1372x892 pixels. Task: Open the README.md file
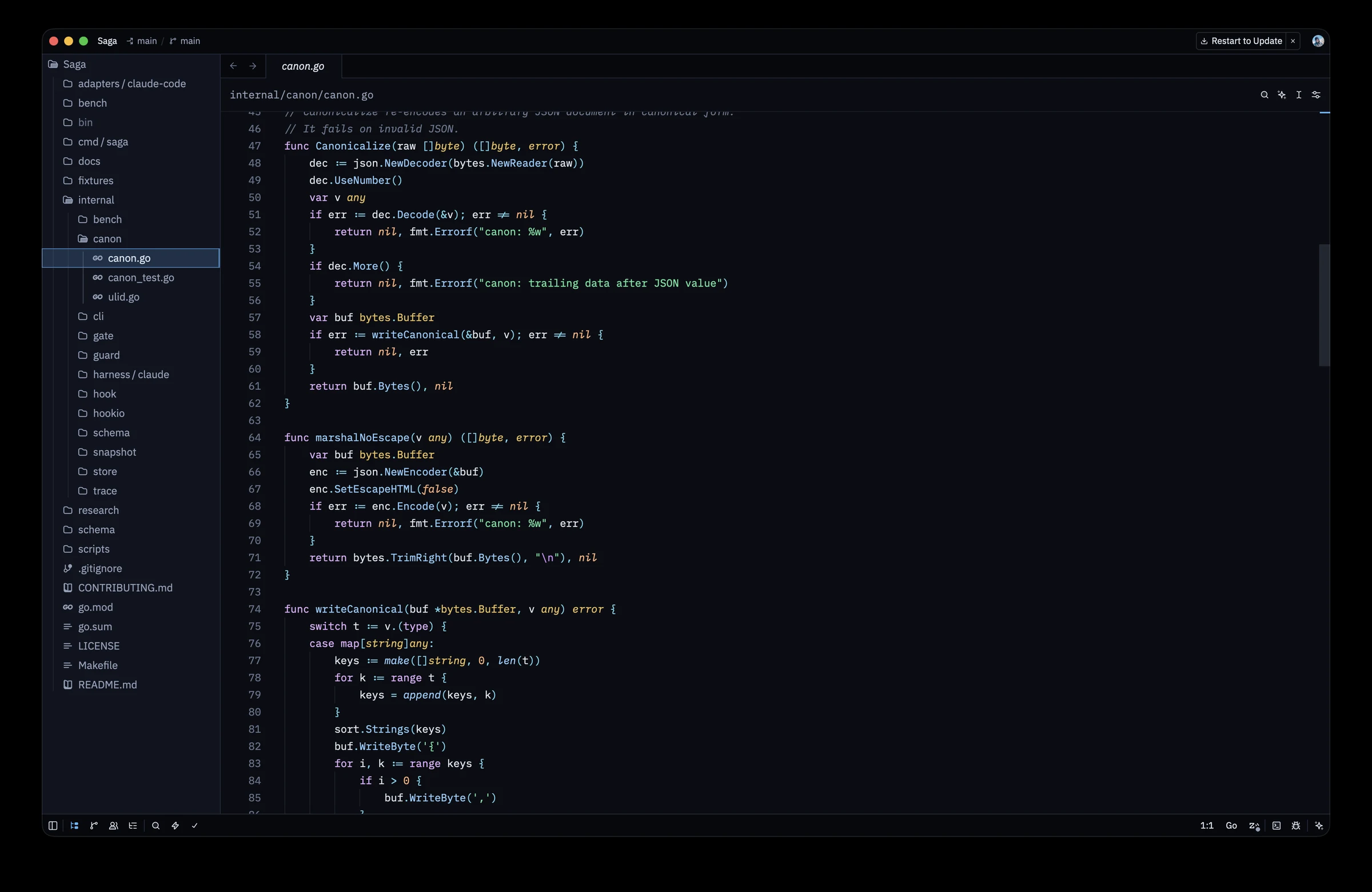pos(131,685)
